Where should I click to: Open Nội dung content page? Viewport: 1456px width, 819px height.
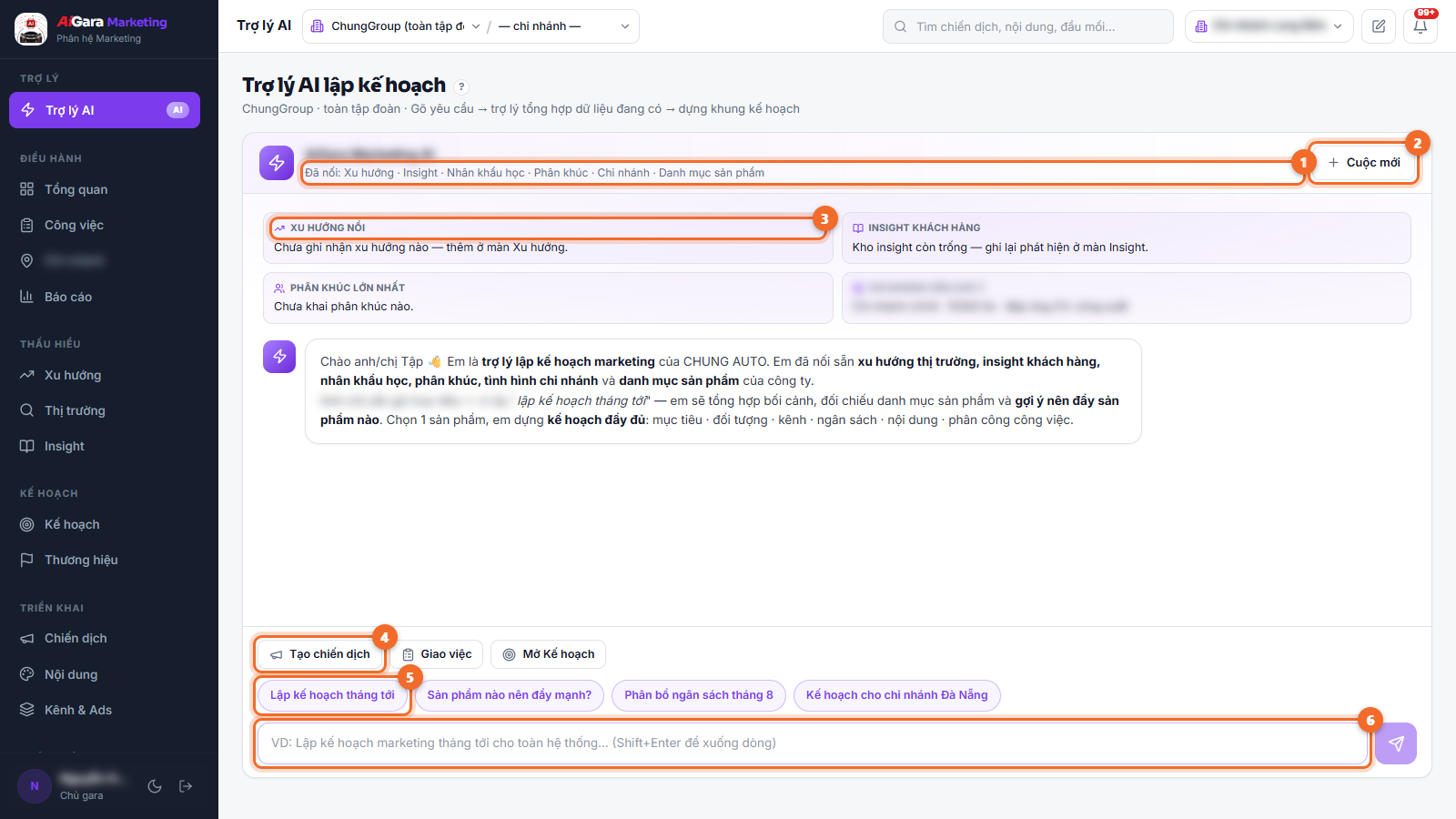pos(105,674)
